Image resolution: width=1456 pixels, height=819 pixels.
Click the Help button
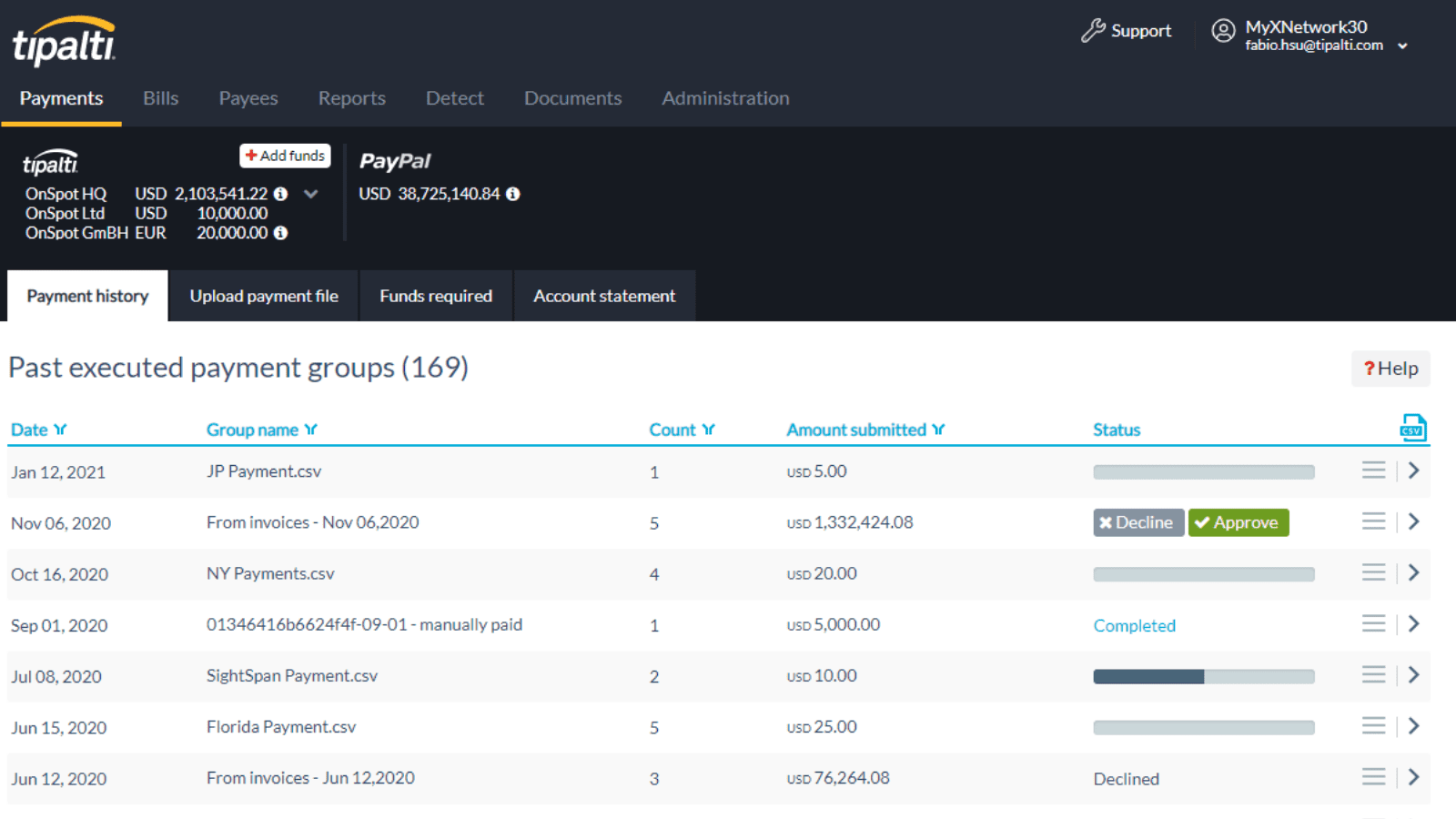1390,369
